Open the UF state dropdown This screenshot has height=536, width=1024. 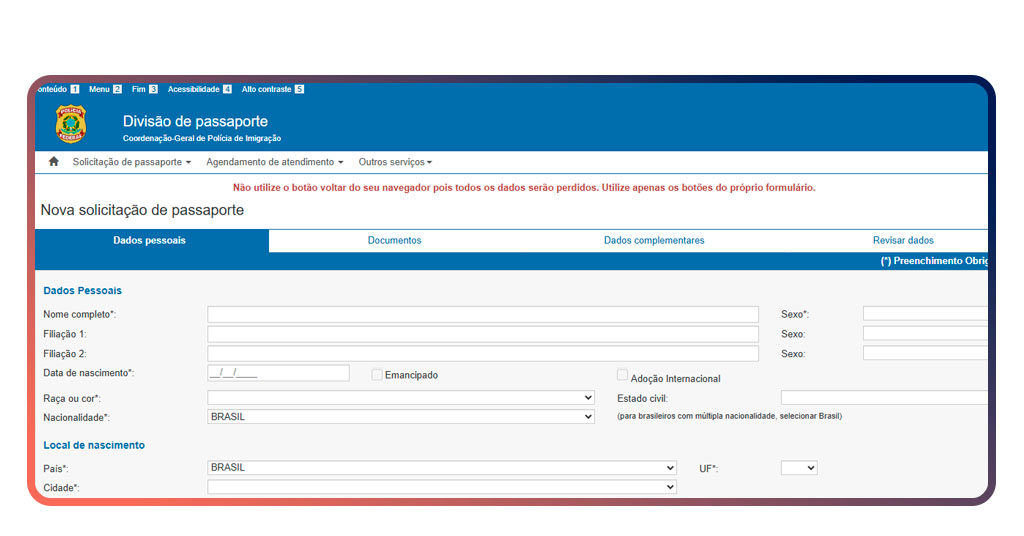(799, 467)
